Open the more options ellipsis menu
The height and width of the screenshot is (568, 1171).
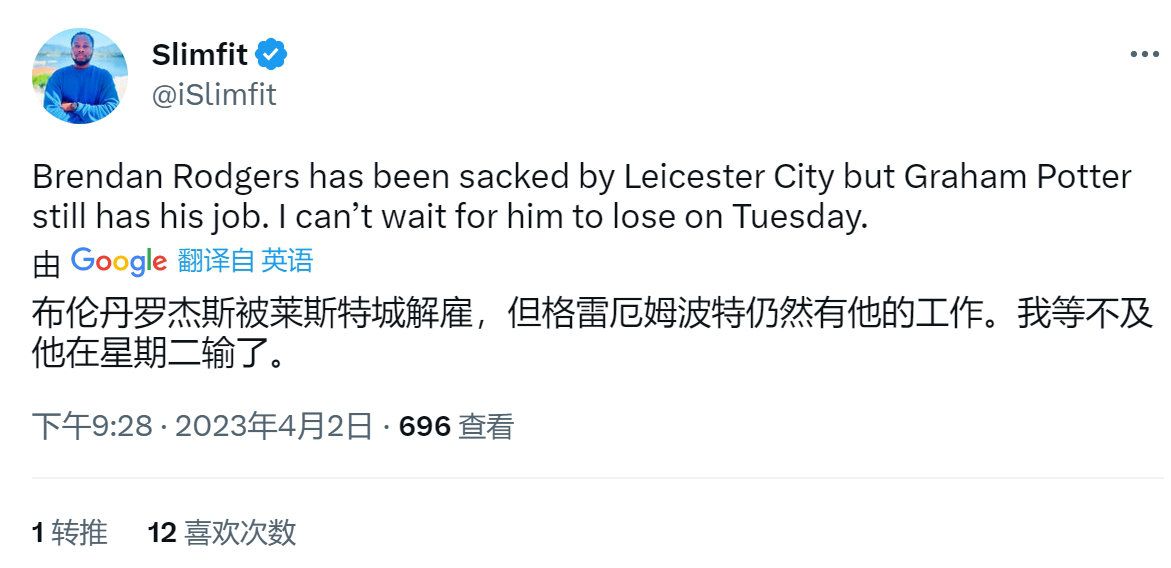pos(1144,55)
